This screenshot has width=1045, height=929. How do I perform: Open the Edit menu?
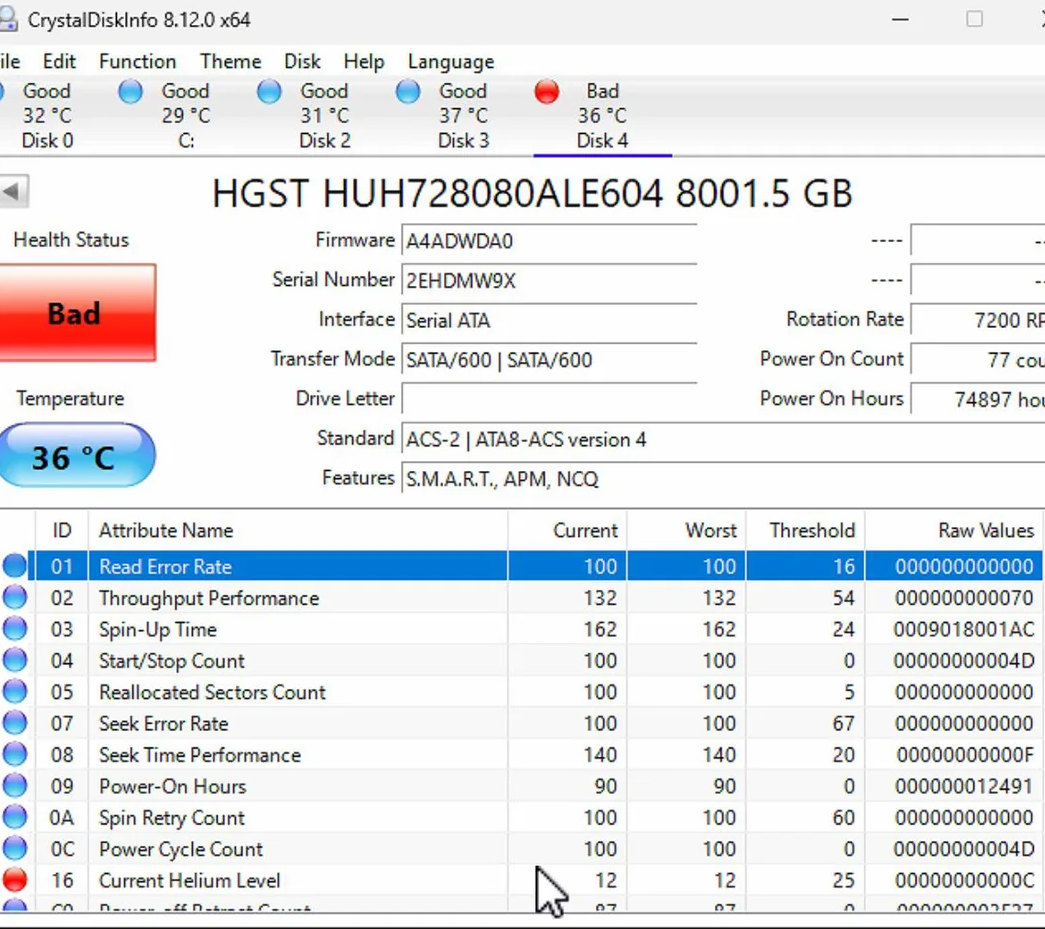[59, 61]
